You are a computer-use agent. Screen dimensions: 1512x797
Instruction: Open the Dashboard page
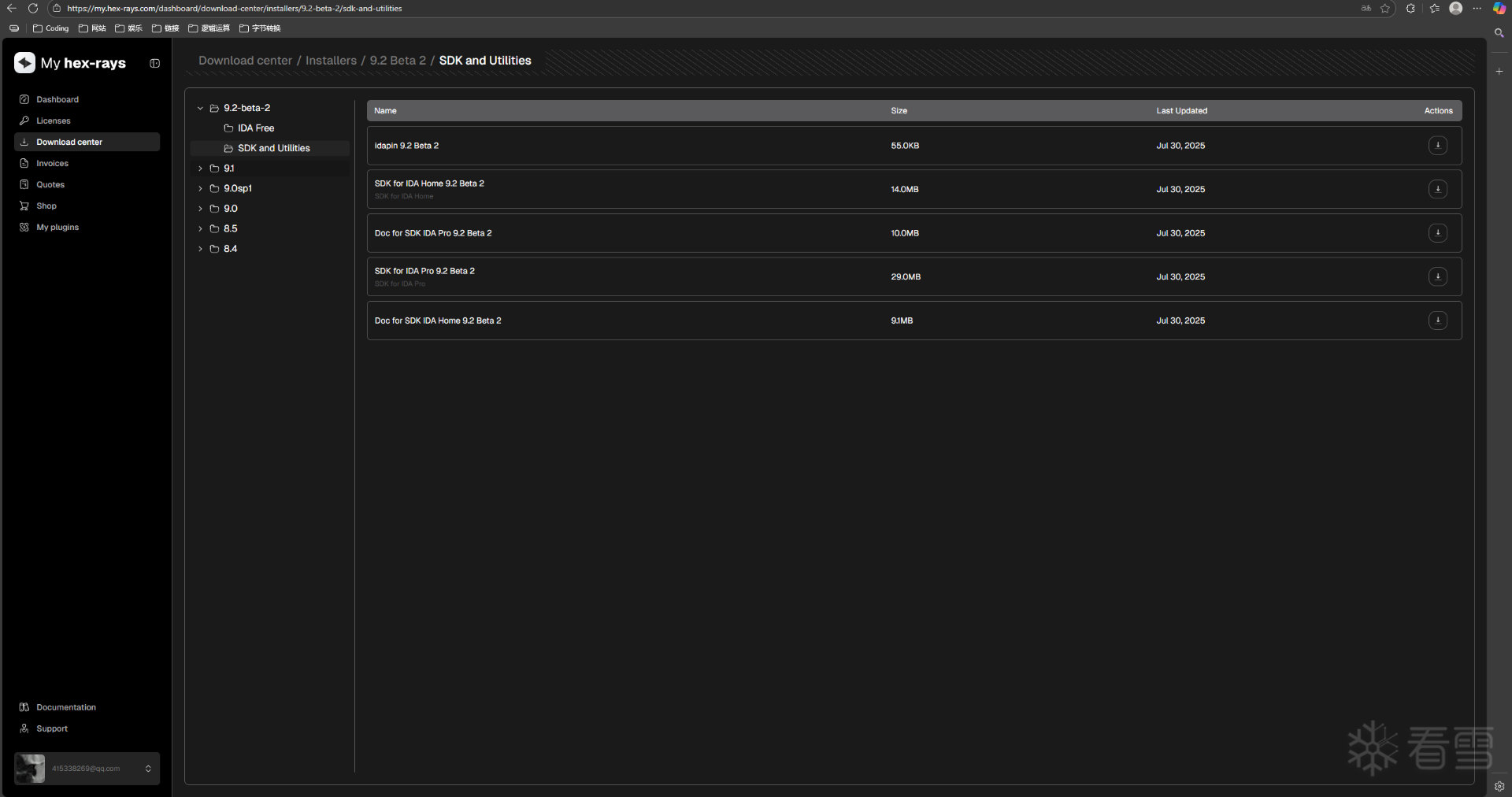(57, 100)
